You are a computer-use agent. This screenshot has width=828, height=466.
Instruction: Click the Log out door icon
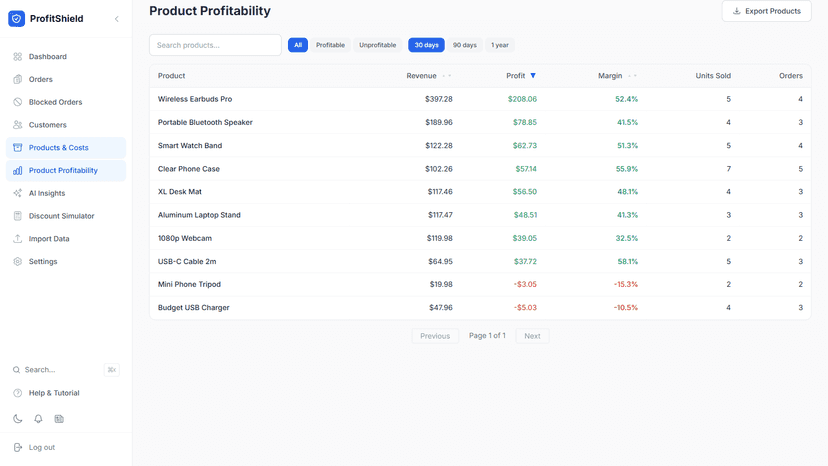pos(17,448)
